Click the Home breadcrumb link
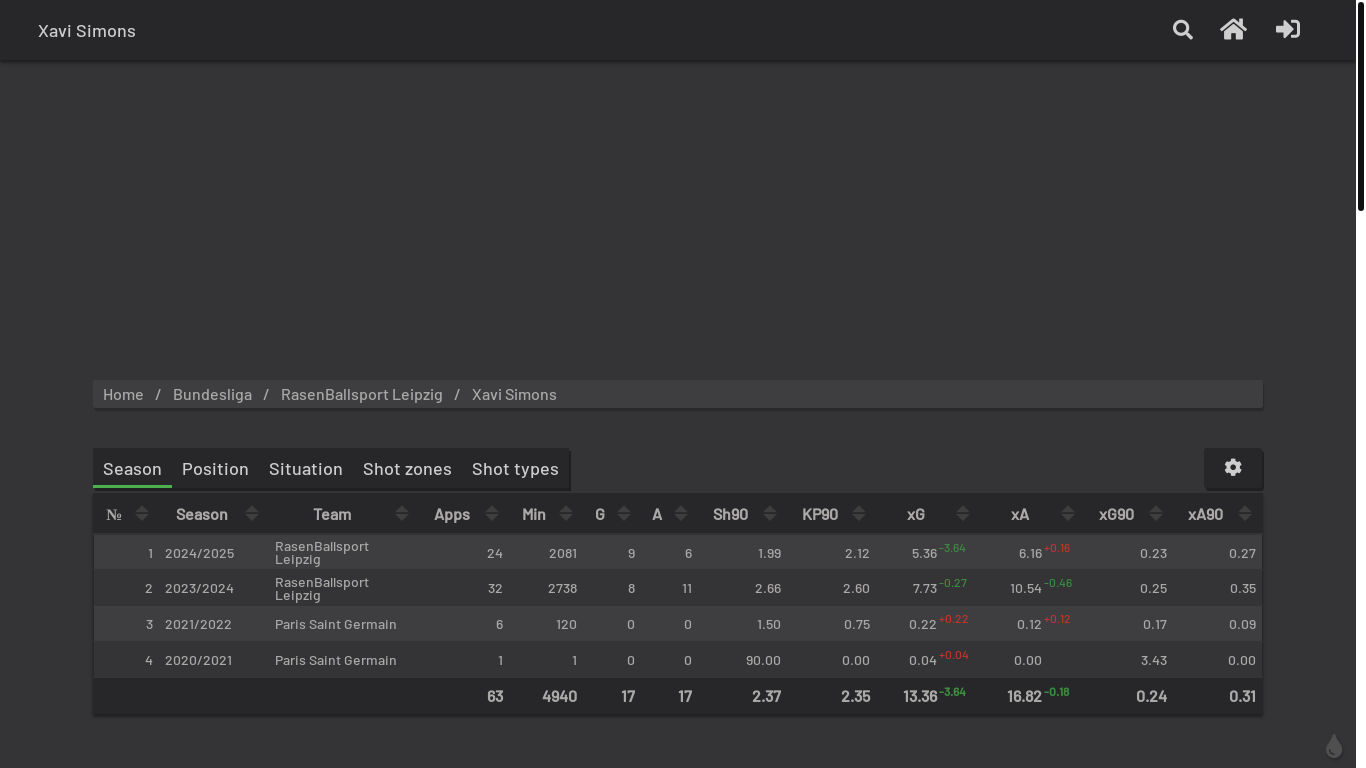Viewport: 1366px width, 768px height. point(123,395)
